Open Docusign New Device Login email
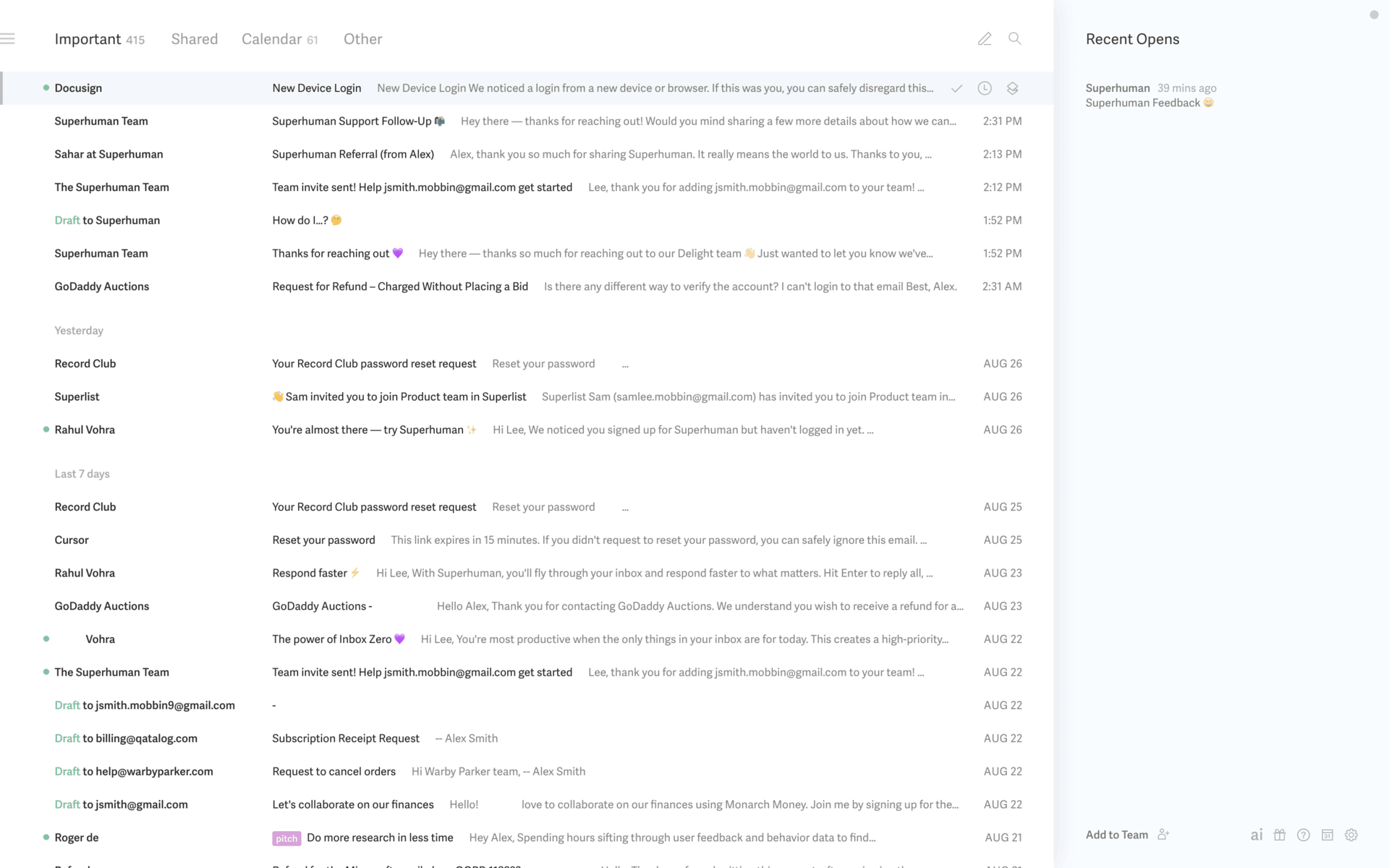 tap(527, 88)
